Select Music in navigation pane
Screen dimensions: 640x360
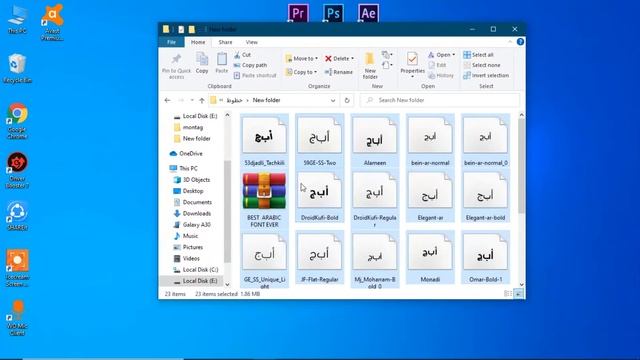tap(186, 236)
